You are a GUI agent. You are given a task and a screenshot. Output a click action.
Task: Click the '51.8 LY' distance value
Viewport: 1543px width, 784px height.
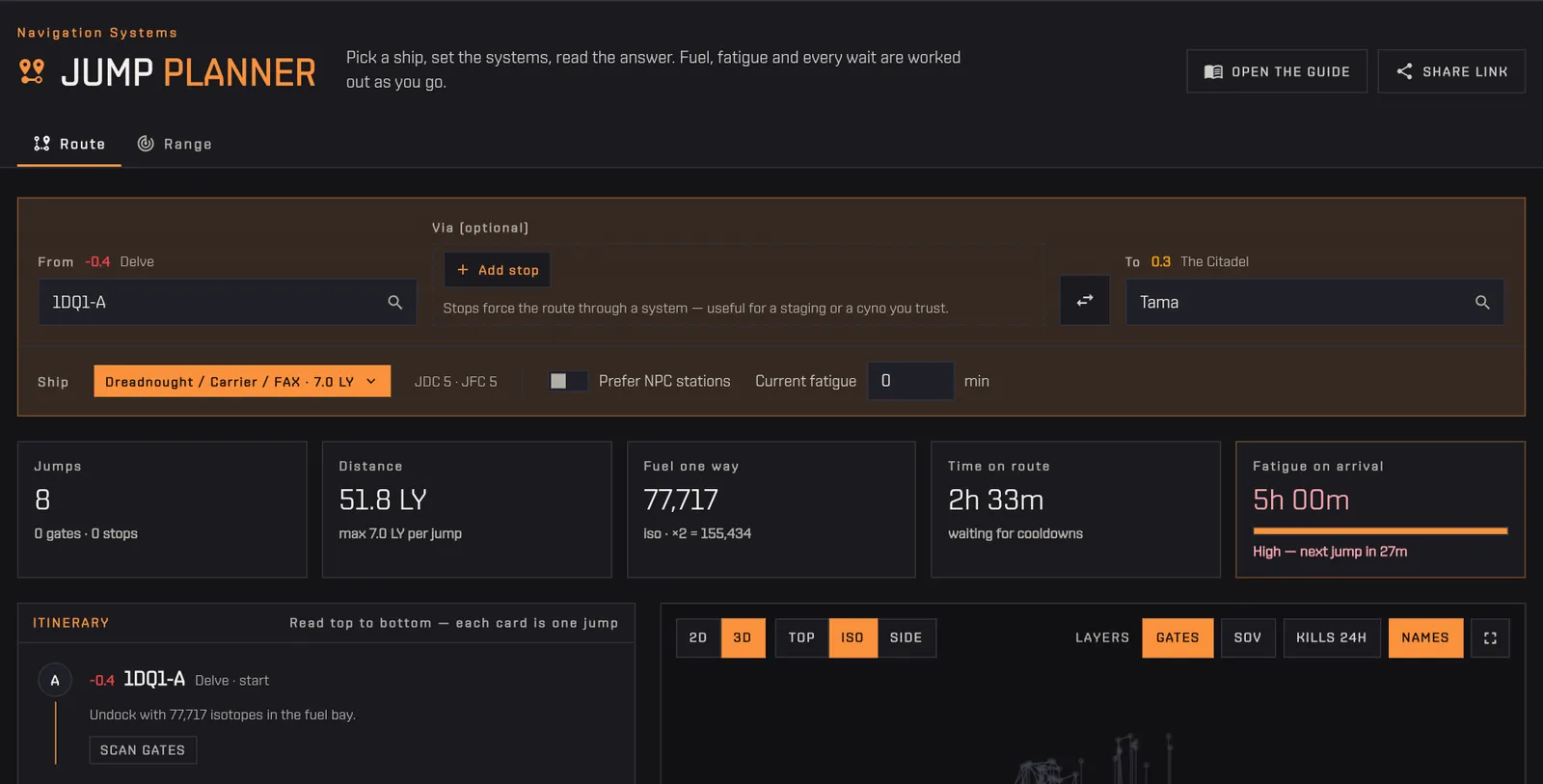[383, 500]
